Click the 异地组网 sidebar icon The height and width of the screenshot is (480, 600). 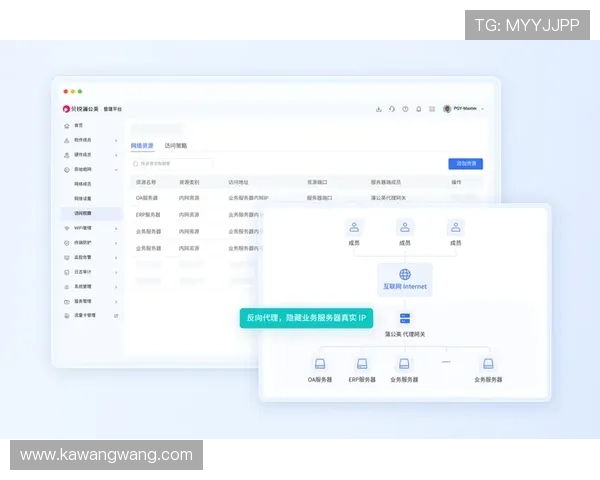pyautogui.click(x=67, y=170)
